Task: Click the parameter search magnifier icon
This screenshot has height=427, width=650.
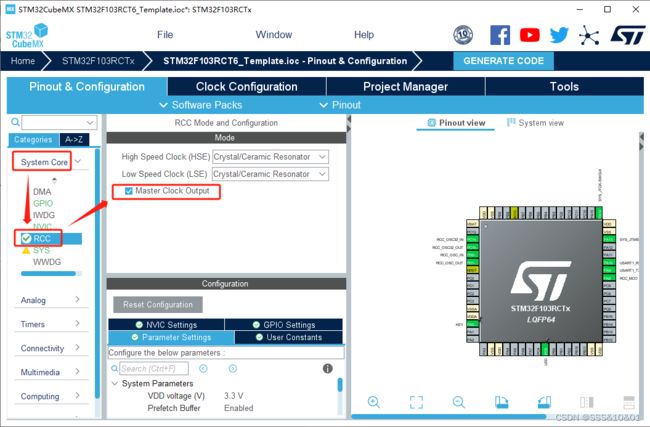Action: 114,368
